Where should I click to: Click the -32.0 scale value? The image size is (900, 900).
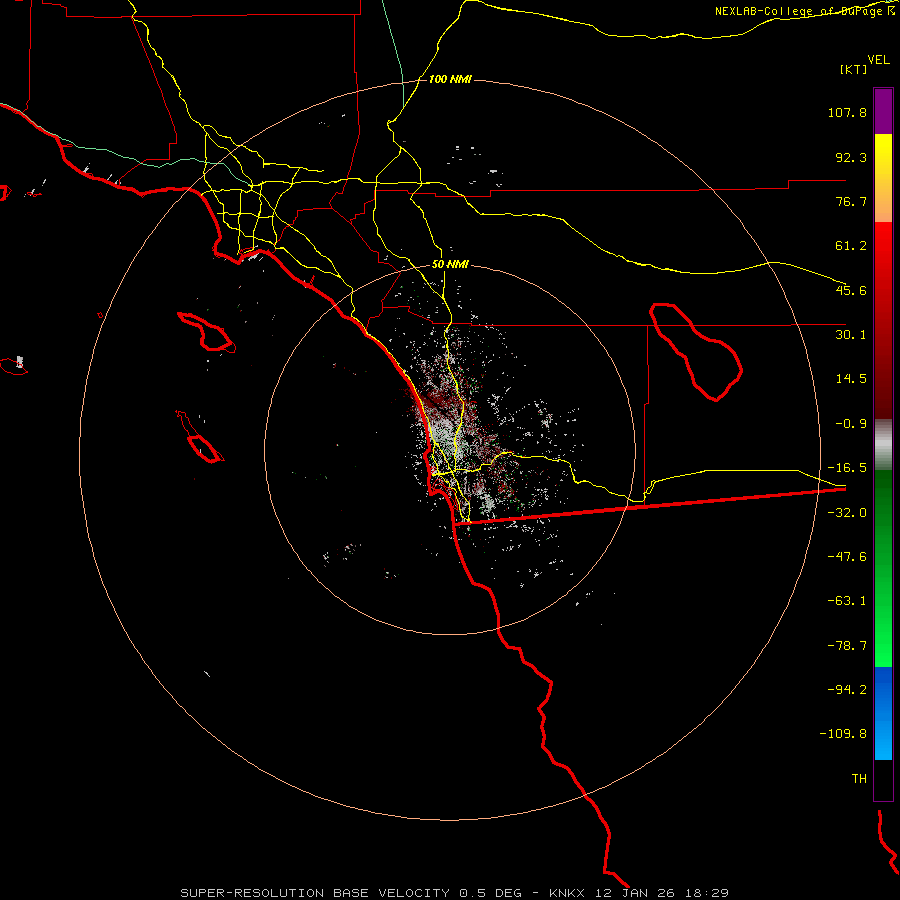(847, 513)
